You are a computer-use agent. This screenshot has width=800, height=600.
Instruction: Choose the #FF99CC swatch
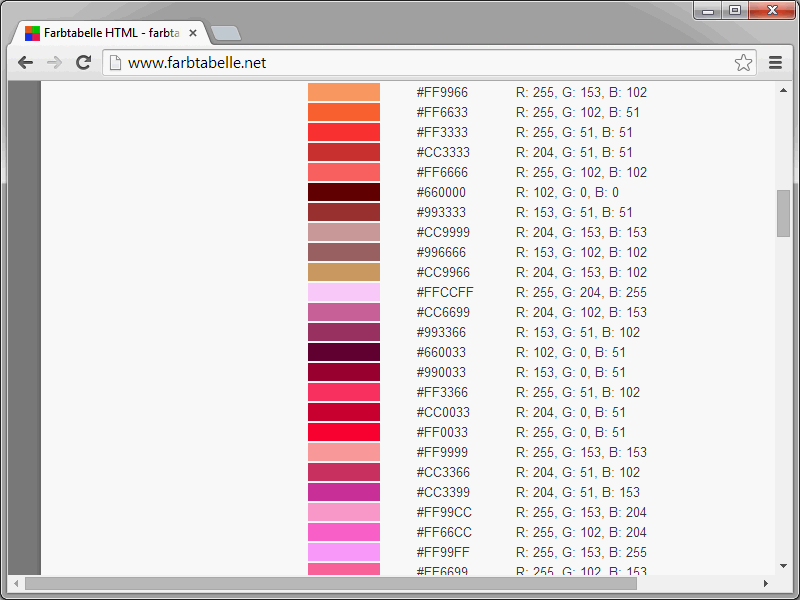pos(344,512)
